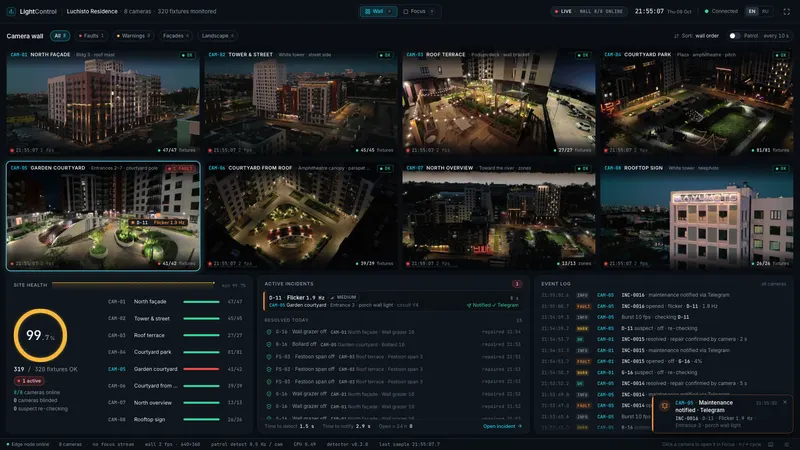The image size is (800, 450).
Task: Click the WARN tag on D-11 suspect event
Action: [x=583, y=328]
